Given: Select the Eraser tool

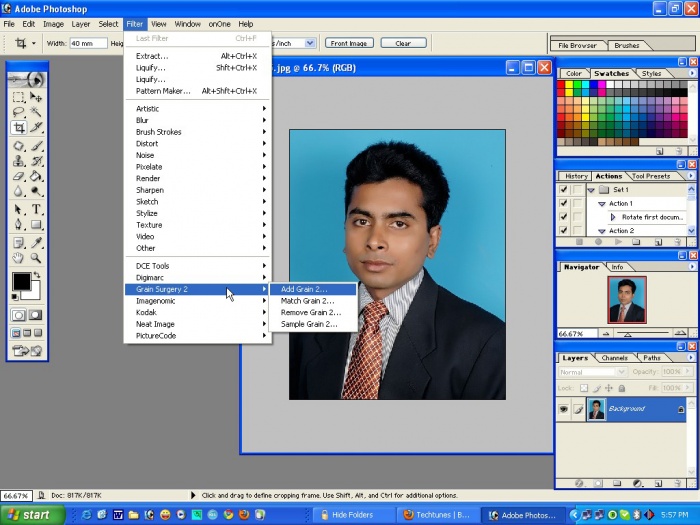Looking at the screenshot, I should coord(18,176).
